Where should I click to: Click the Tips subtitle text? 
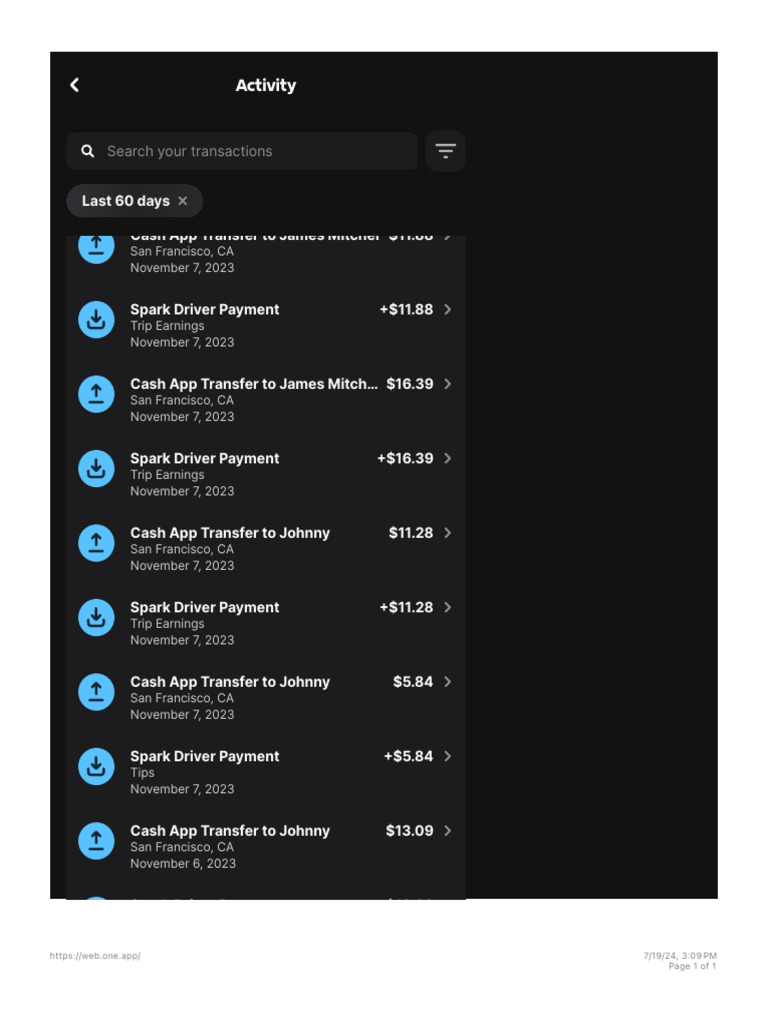click(x=142, y=773)
